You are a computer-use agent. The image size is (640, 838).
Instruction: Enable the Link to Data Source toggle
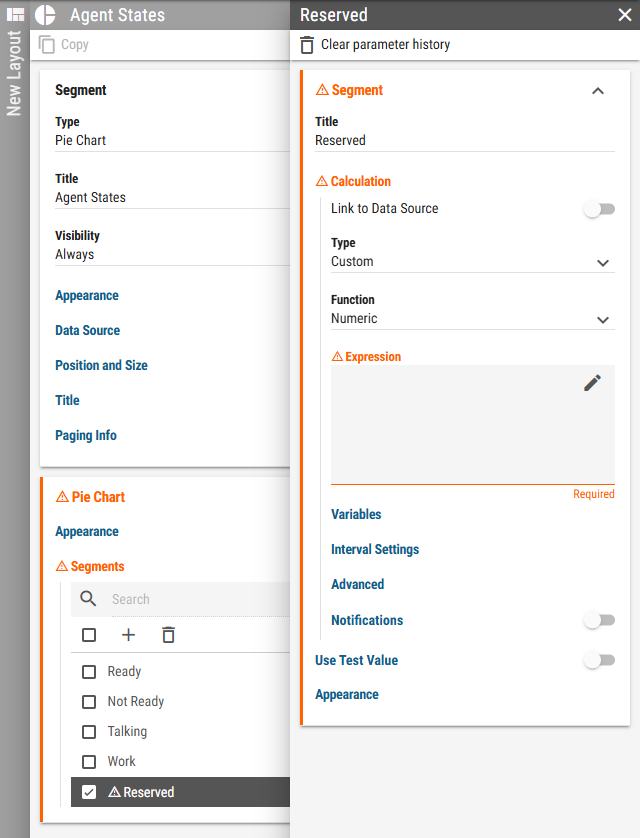click(599, 209)
